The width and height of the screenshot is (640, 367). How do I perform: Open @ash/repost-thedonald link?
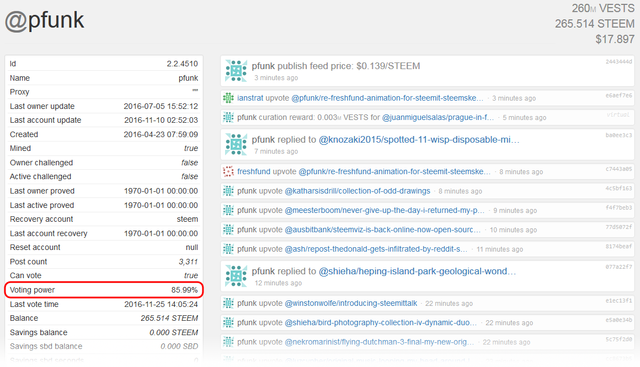coord(376,249)
